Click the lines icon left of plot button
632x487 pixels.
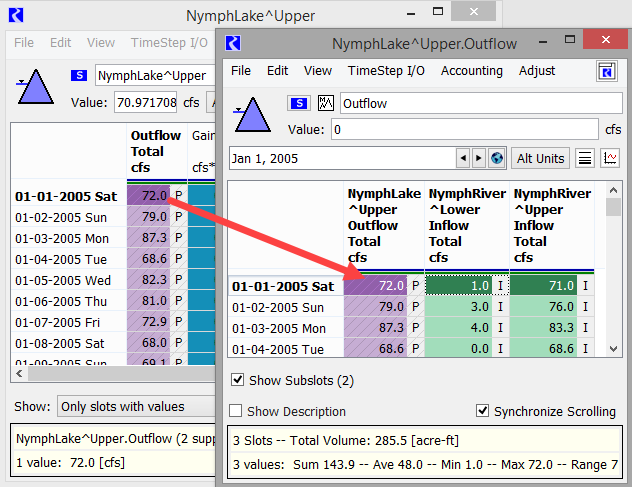(585, 159)
